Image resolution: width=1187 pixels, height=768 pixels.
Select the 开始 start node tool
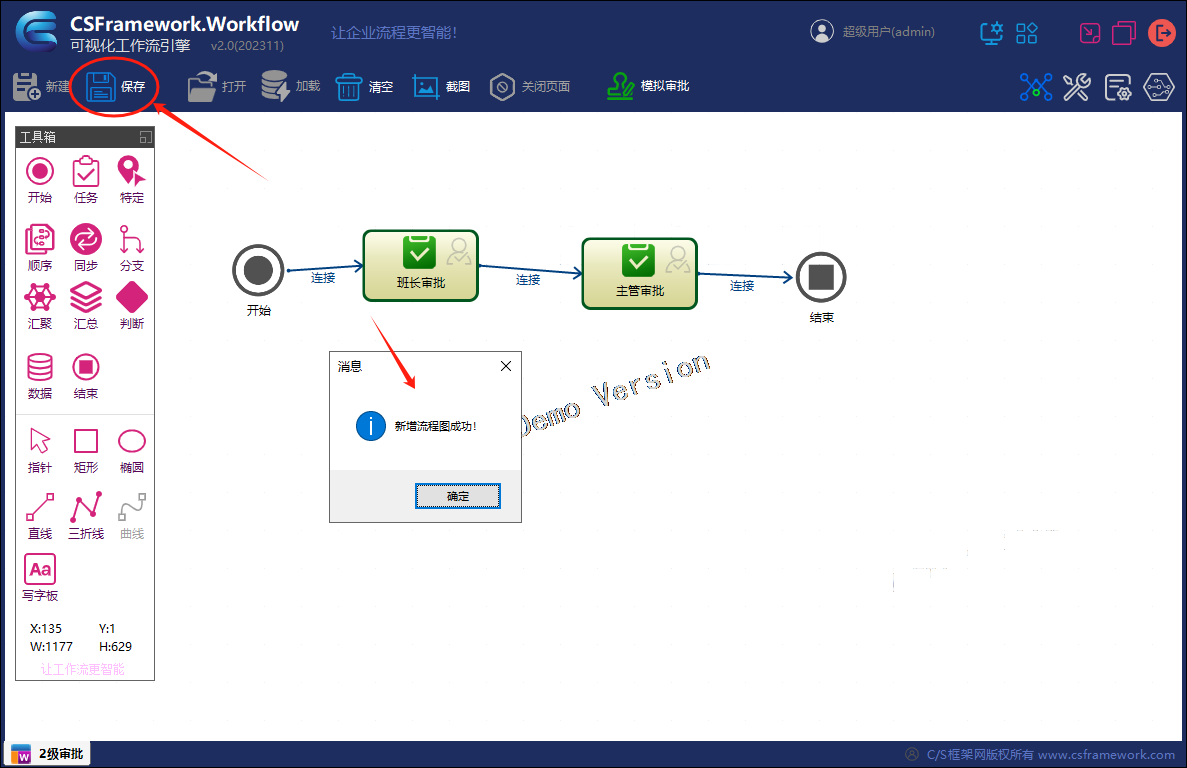point(40,180)
